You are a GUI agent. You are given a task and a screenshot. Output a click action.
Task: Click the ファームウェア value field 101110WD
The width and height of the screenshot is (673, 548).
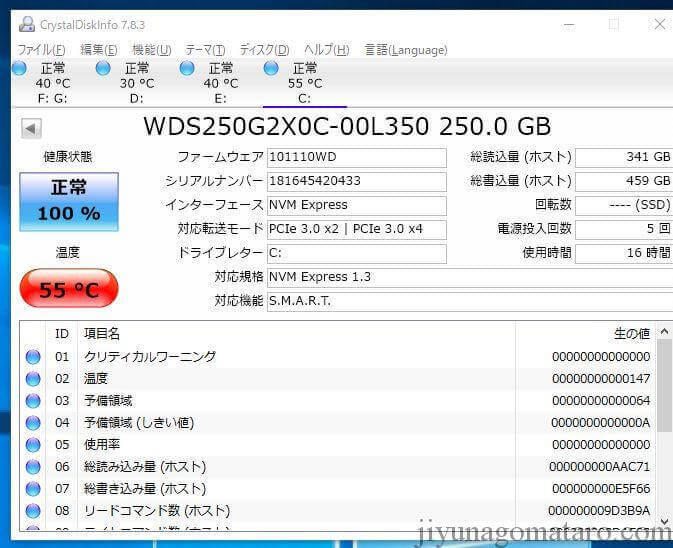(x=356, y=158)
